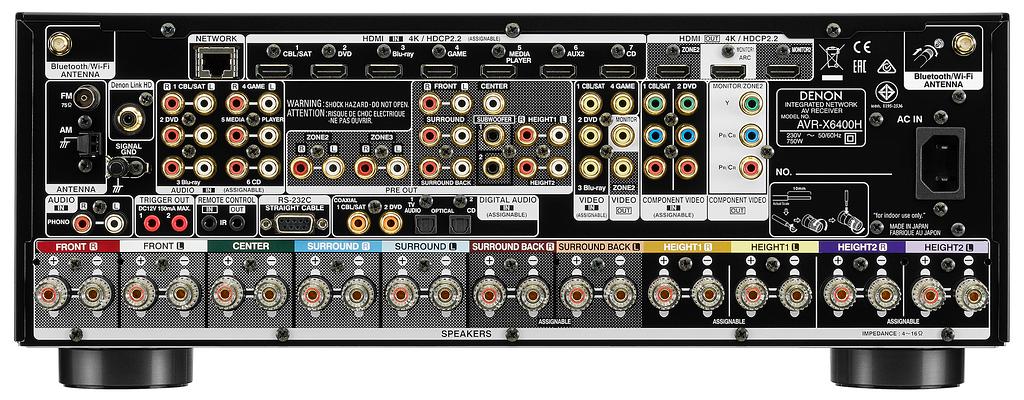
Task: Click the TRIGGER OUT 1 jack
Action: (152, 224)
